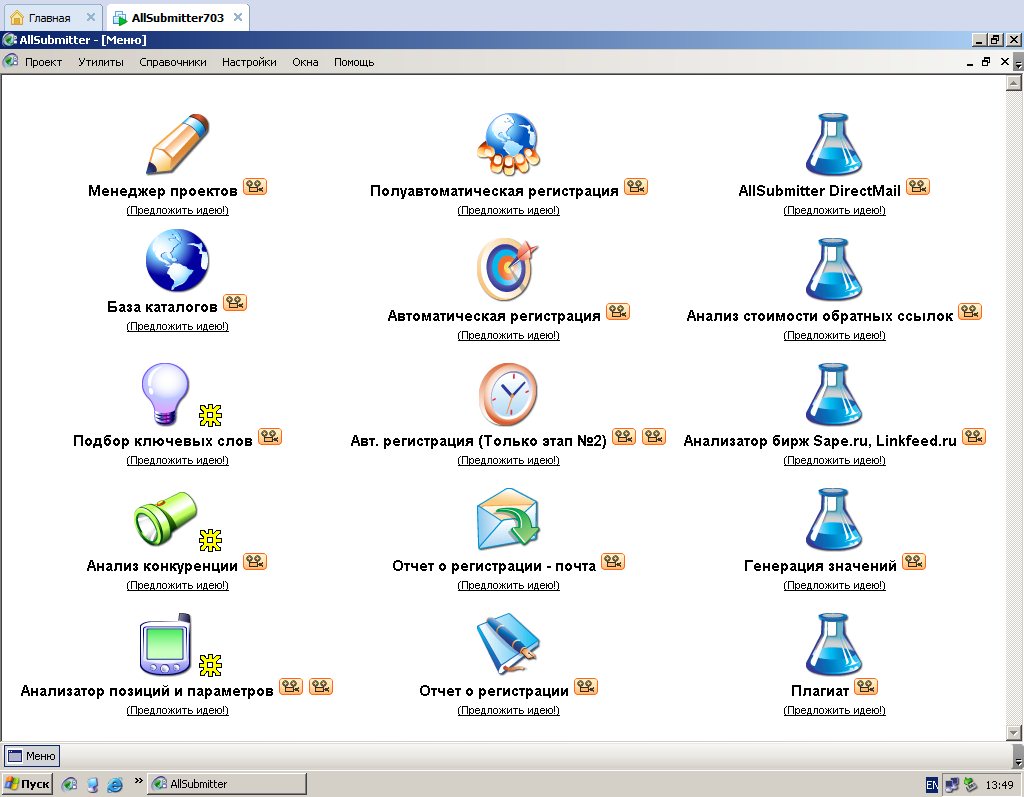
Task: Click video icon beside Полуавтоматическая регистрация
Action: 636,187
